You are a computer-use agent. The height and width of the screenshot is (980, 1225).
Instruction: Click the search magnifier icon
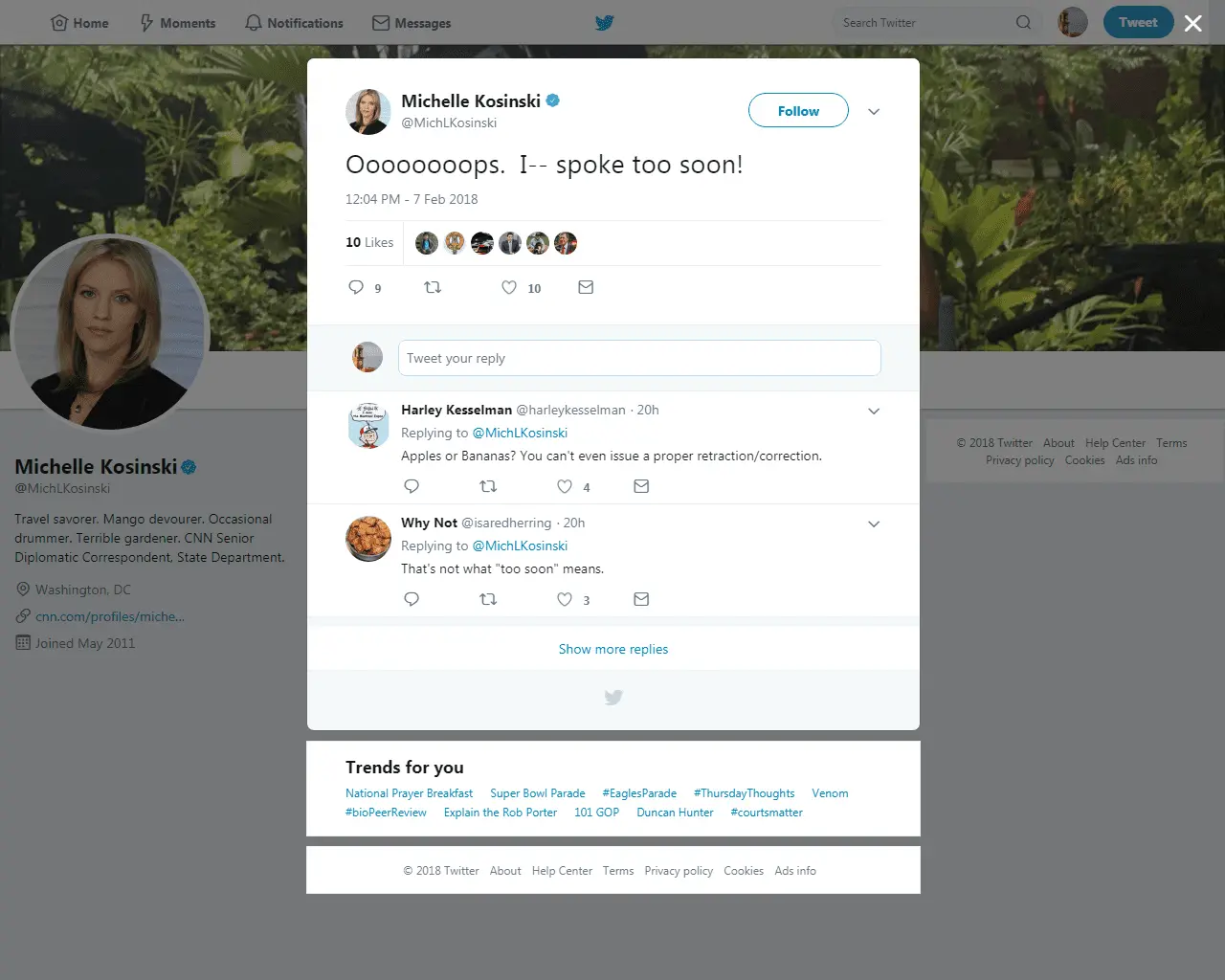(1023, 22)
